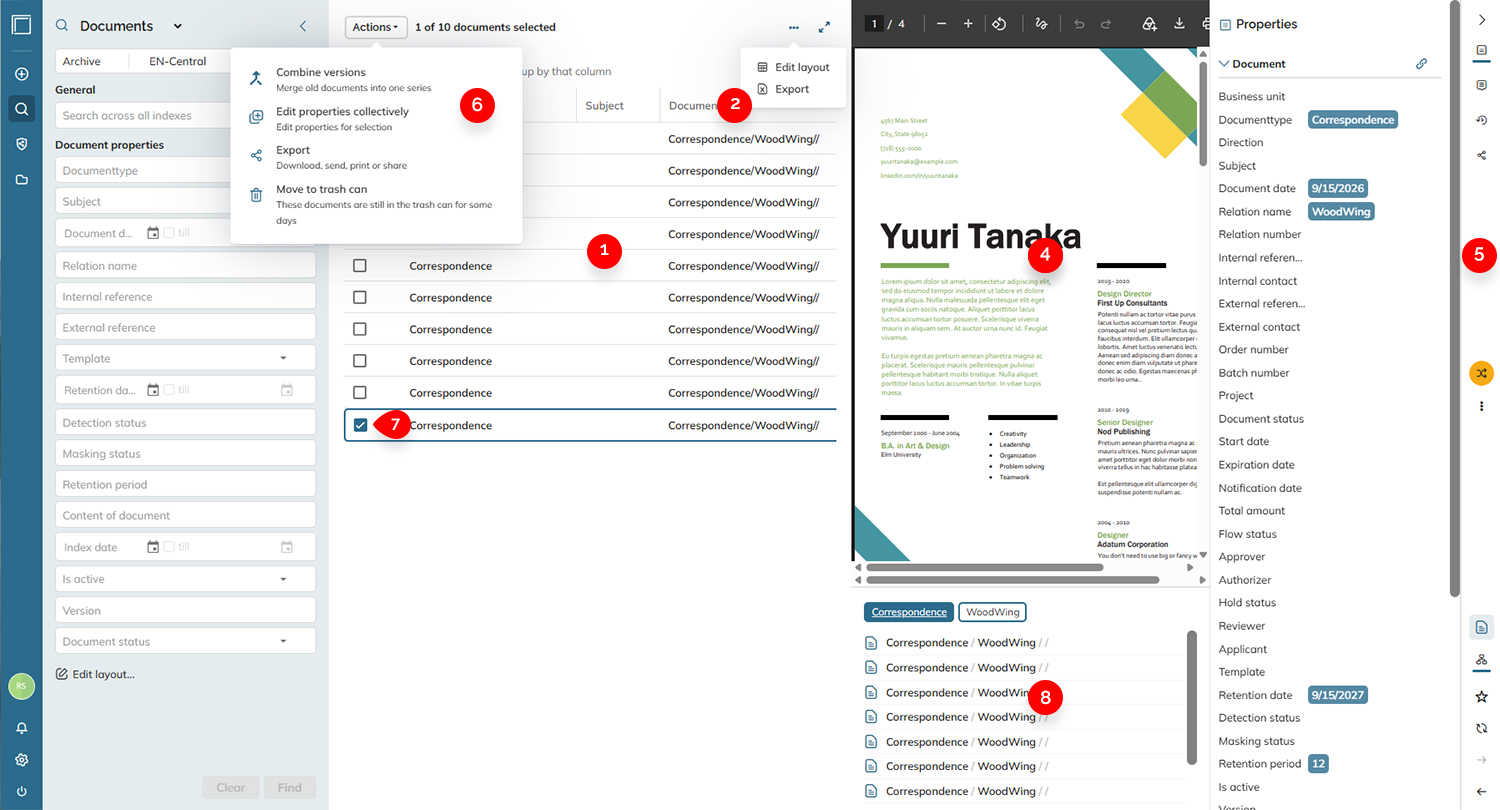
Task: Tick the Index date 'till' checkbox
Action: coord(169,547)
